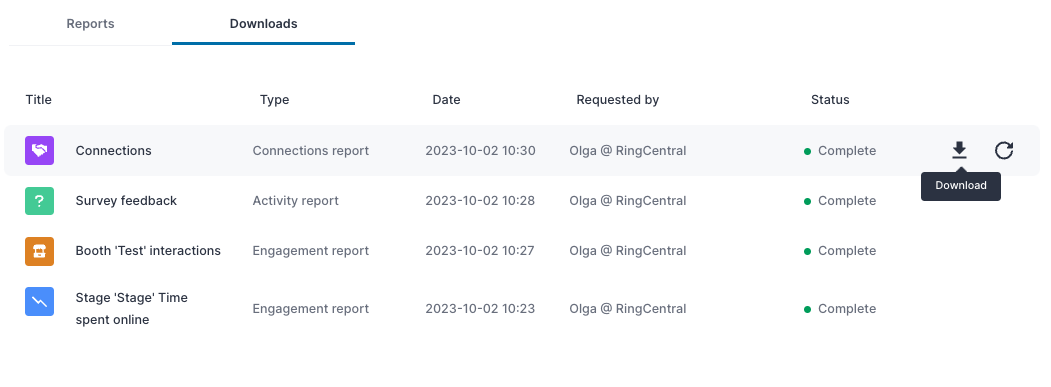1051x387 pixels.
Task: Click the orange booth icon
Action: 40,251
